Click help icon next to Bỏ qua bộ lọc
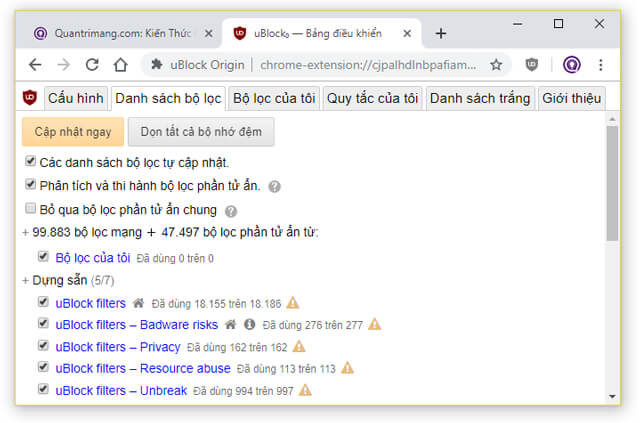Viewport: 640px width, 423px height. coord(231,211)
